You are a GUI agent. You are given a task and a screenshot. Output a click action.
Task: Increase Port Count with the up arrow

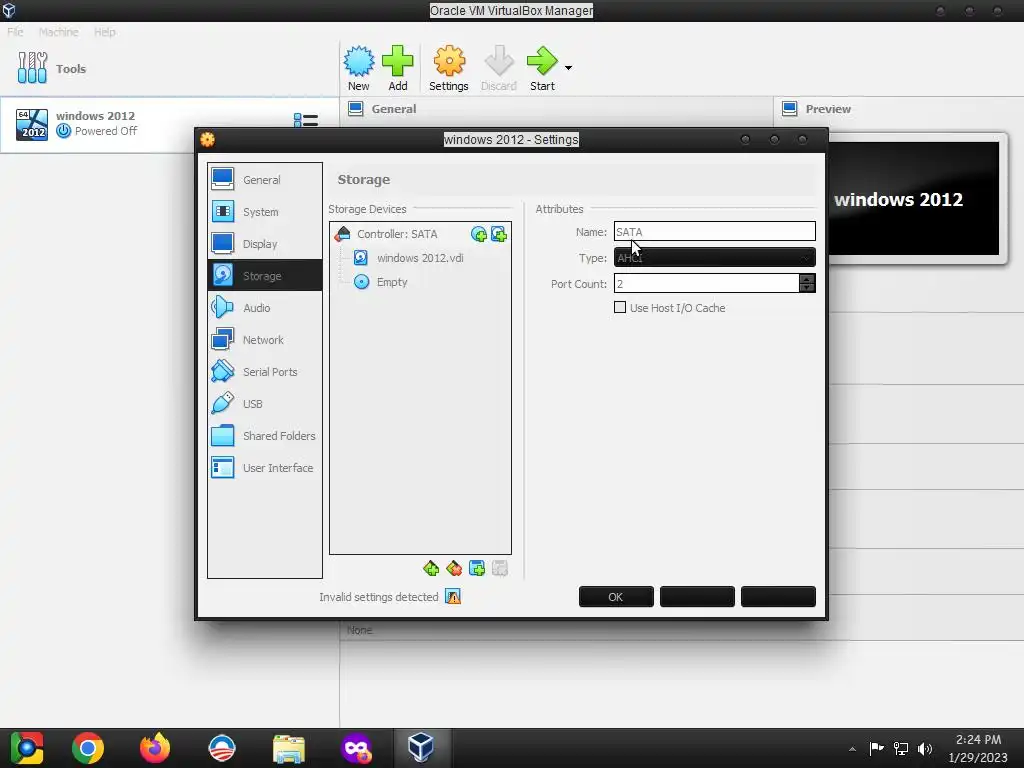[807, 279]
